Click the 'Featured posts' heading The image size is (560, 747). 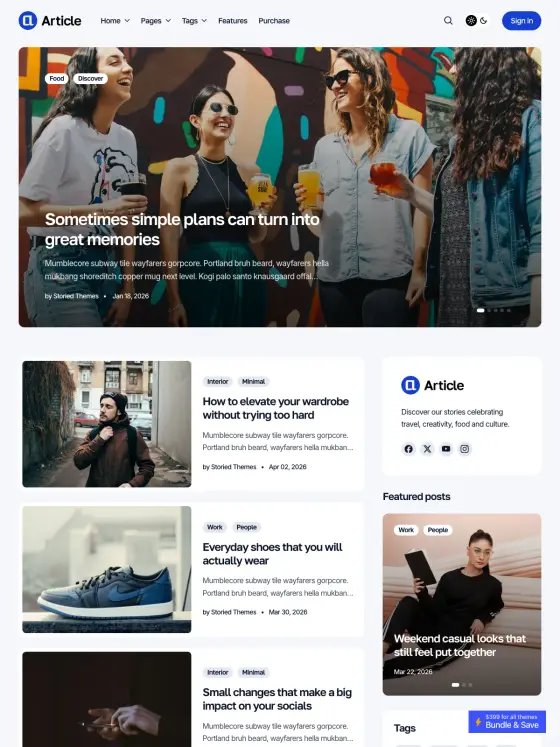coord(416,496)
